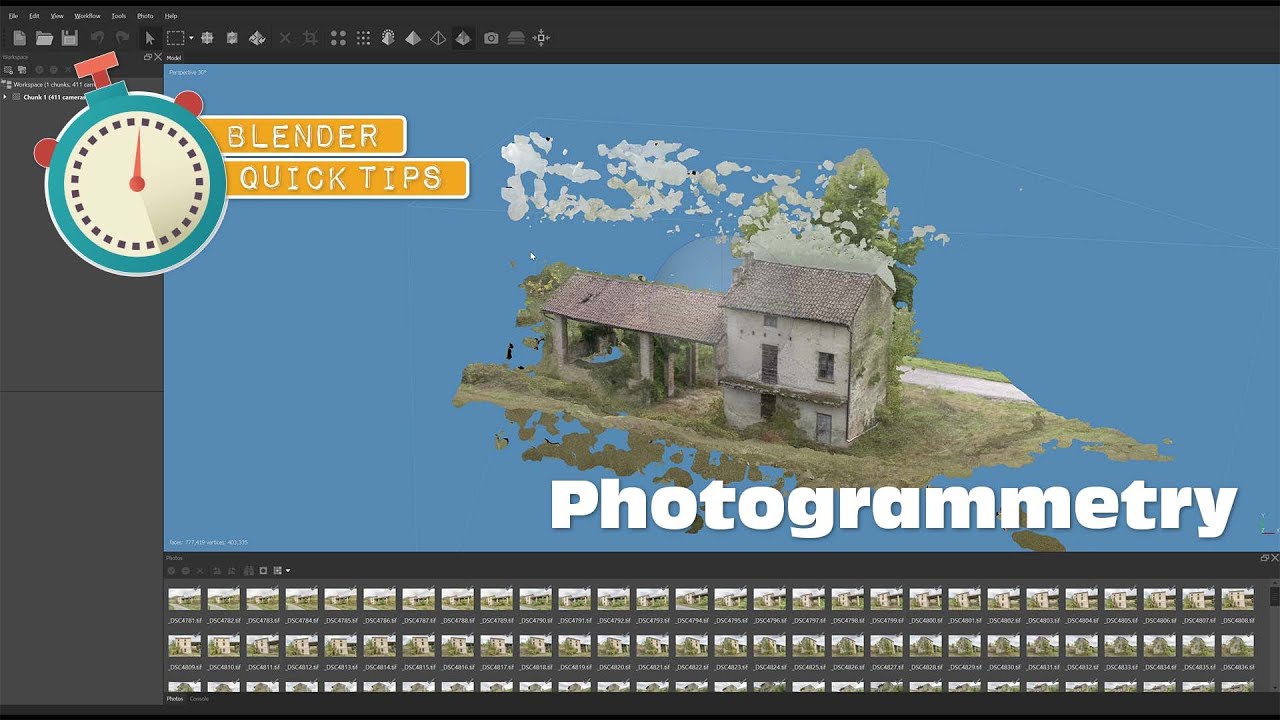Open the Edit menu
The width and height of the screenshot is (1280, 720).
tap(34, 16)
